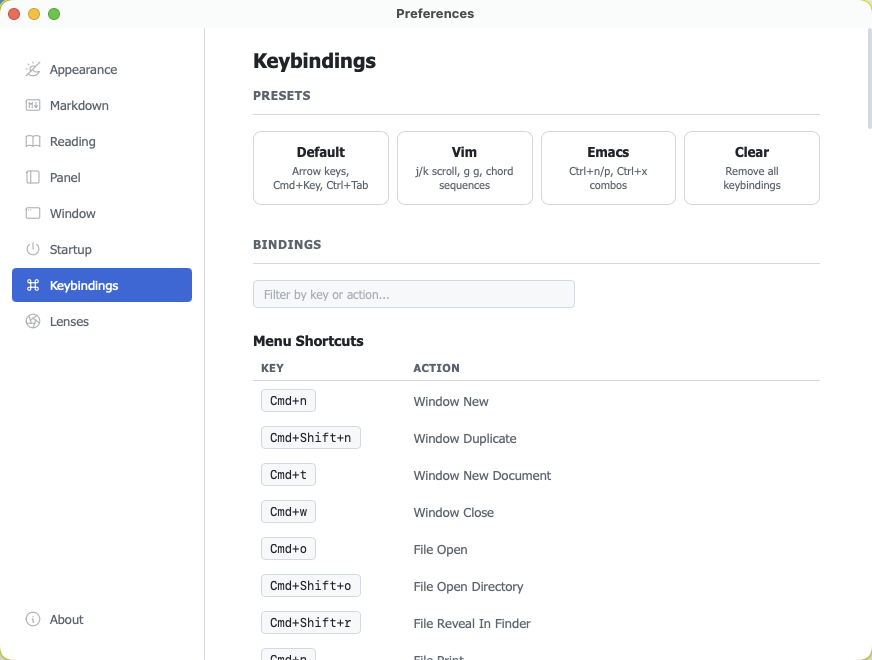Click the Lenses aperture icon
Viewport: 872px width, 660px height.
click(33, 321)
